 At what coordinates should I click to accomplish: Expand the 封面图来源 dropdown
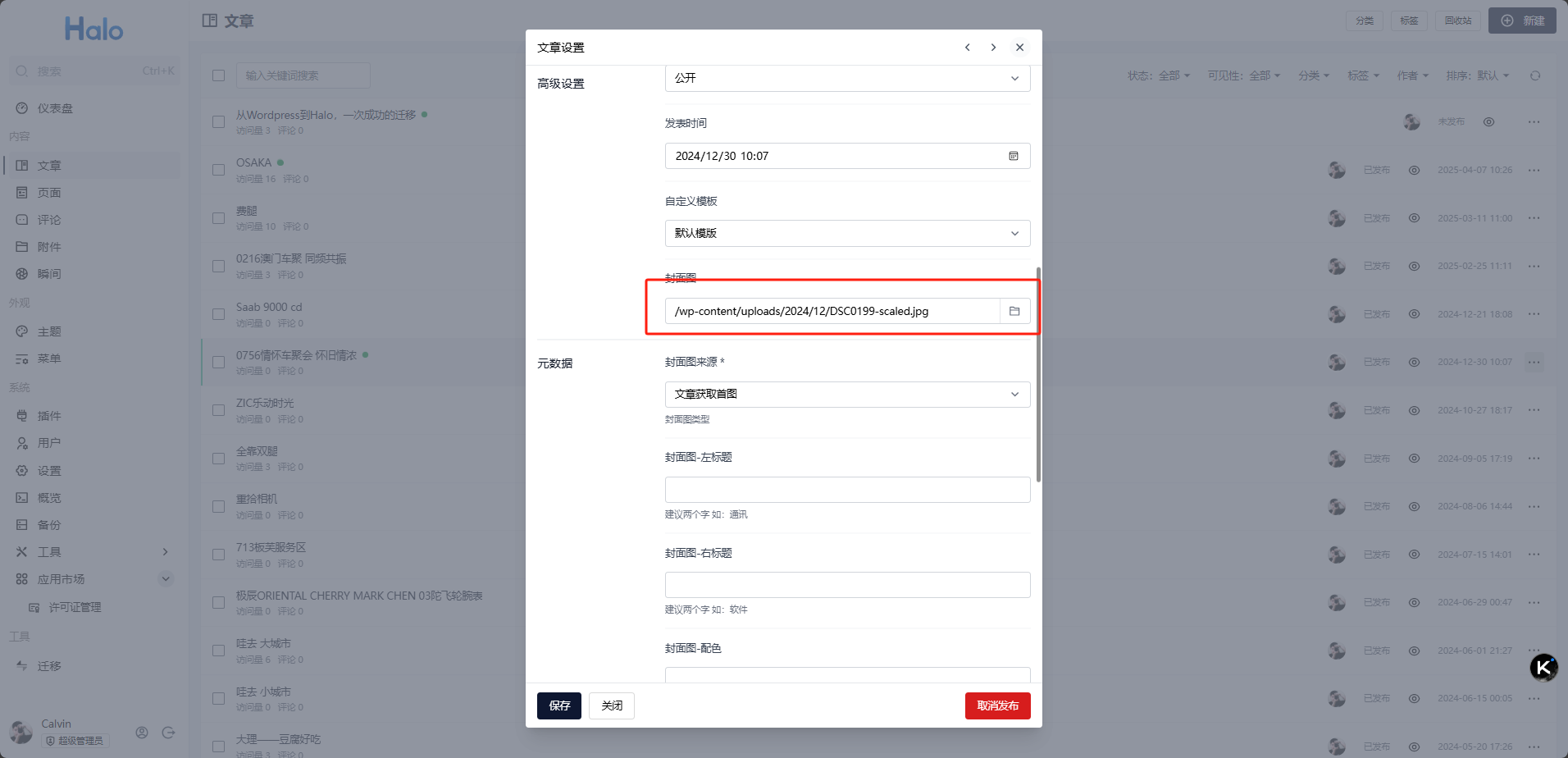[847, 395]
